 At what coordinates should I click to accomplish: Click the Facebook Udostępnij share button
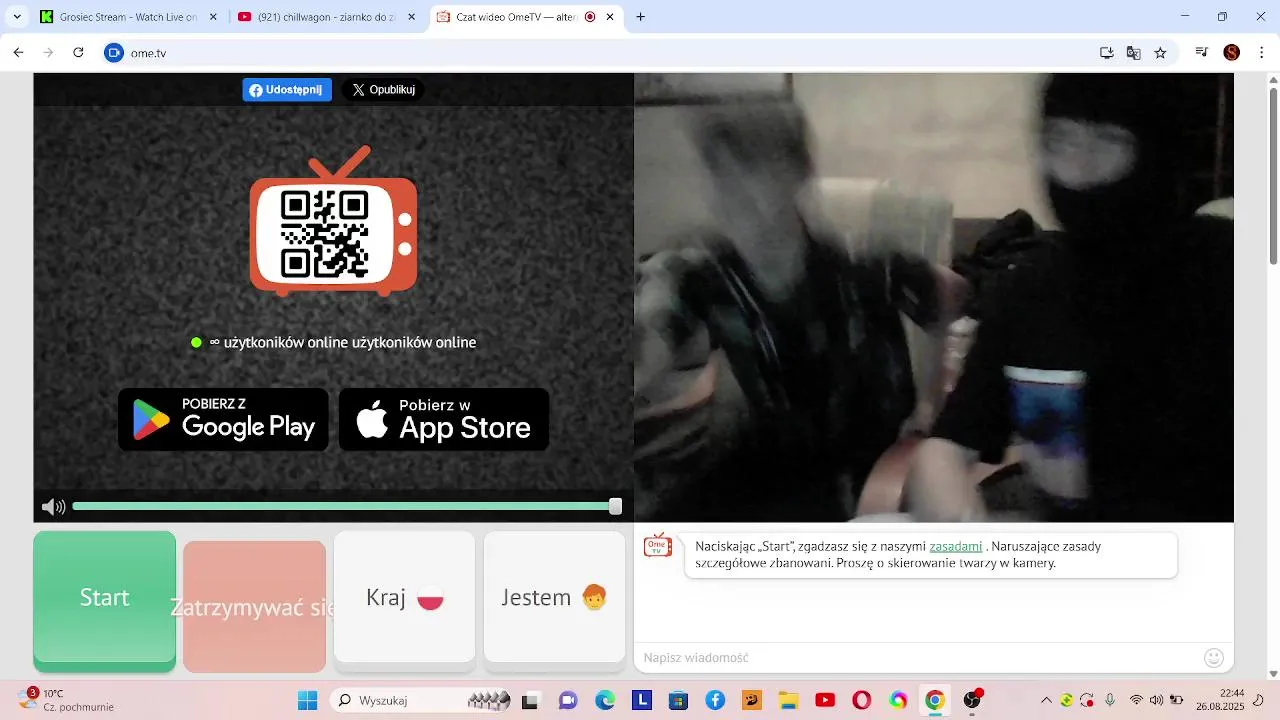pyautogui.click(x=287, y=90)
